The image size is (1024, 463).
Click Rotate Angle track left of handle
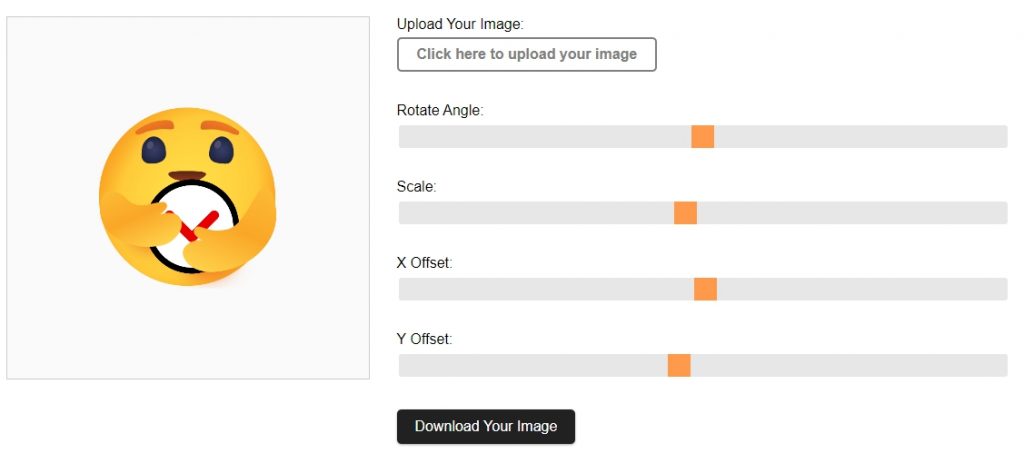(x=545, y=136)
